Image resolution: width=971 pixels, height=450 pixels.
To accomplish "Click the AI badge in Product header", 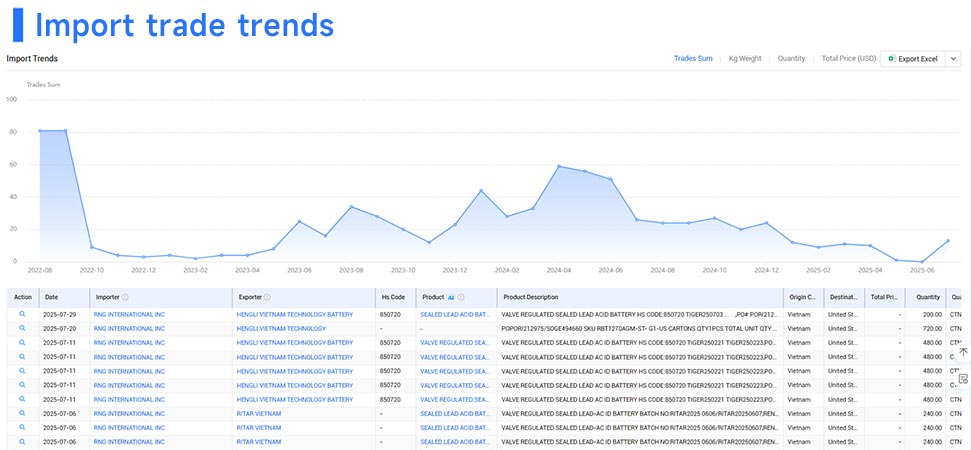I will (x=451, y=297).
